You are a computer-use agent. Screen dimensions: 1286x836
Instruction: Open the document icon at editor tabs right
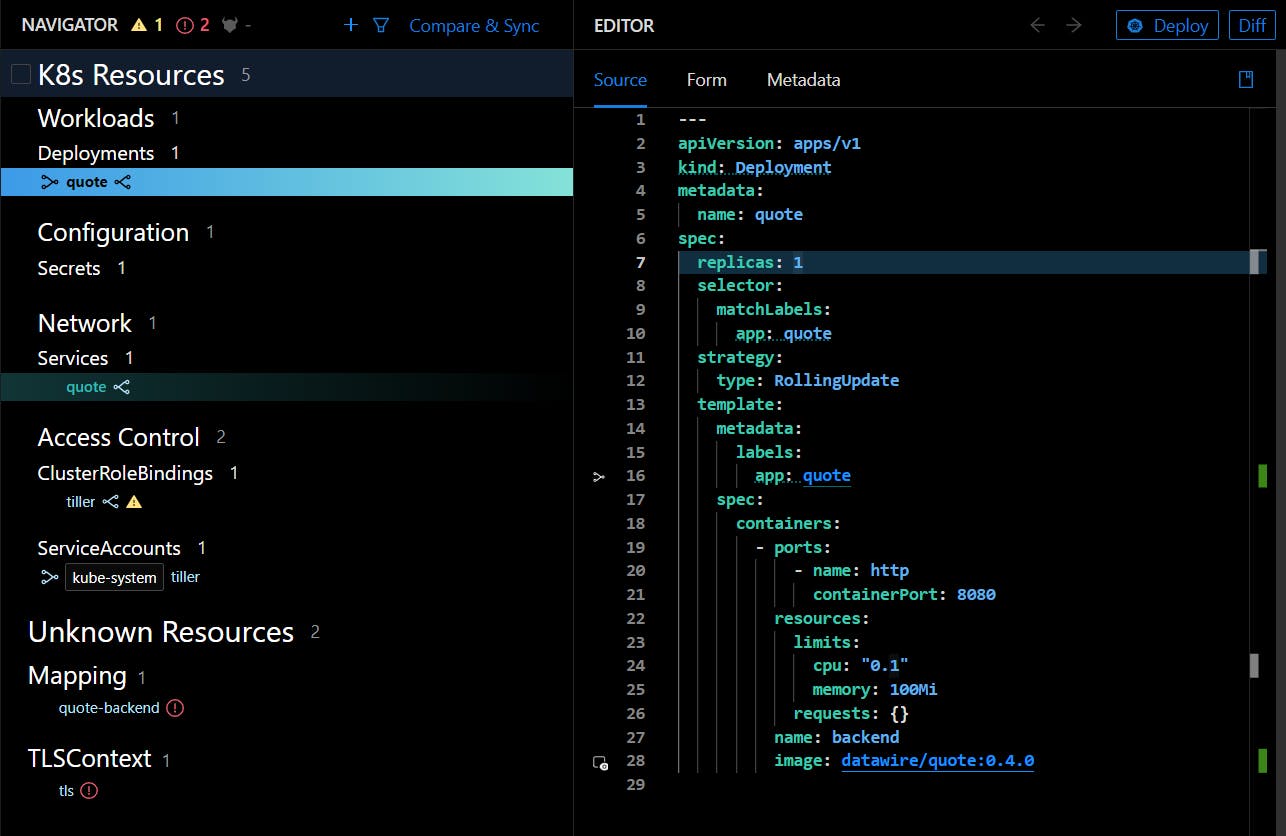[x=1246, y=79]
